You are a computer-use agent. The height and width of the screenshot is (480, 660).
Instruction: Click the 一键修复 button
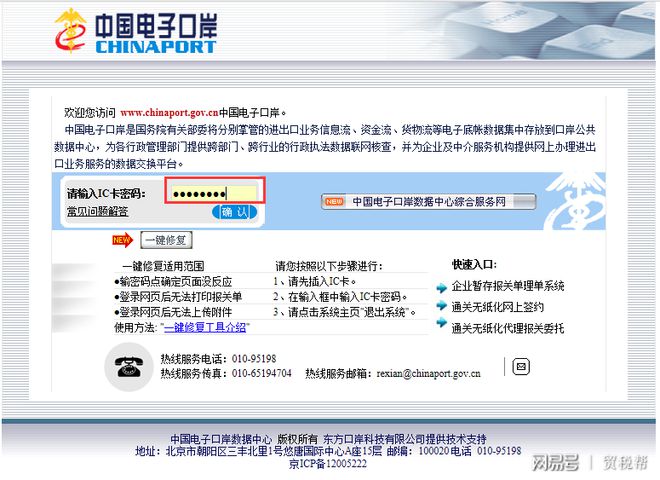tap(166, 240)
